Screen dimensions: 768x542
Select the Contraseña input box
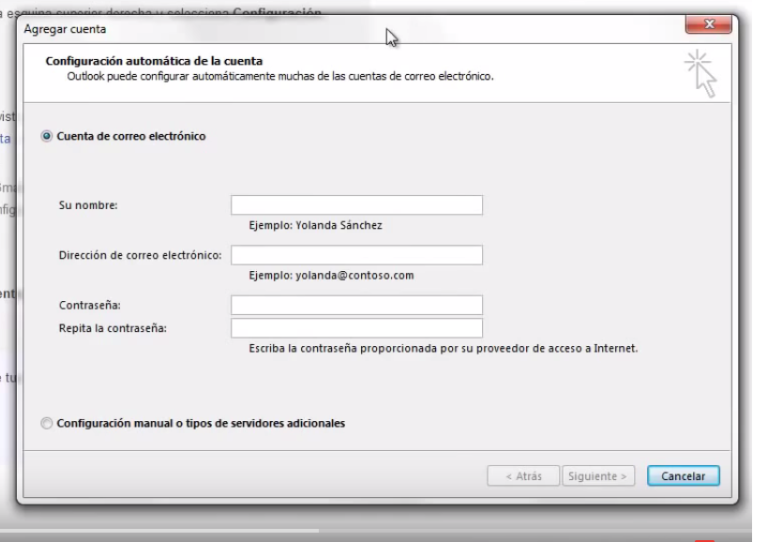tap(357, 305)
